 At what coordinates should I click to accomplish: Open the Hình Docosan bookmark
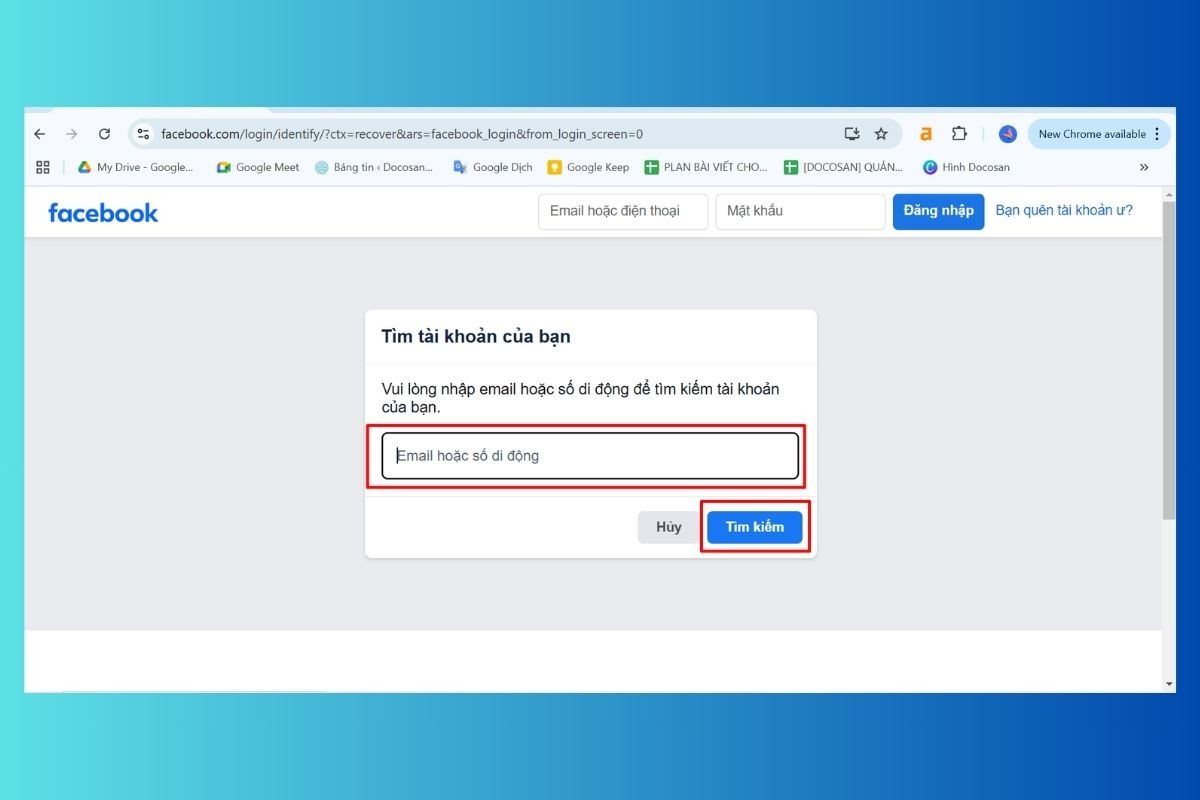[966, 167]
